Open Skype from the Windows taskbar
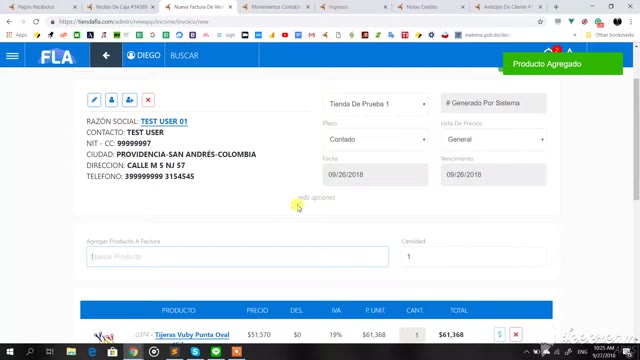The width and height of the screenshot is (640, 360). (x=195, y=351)
